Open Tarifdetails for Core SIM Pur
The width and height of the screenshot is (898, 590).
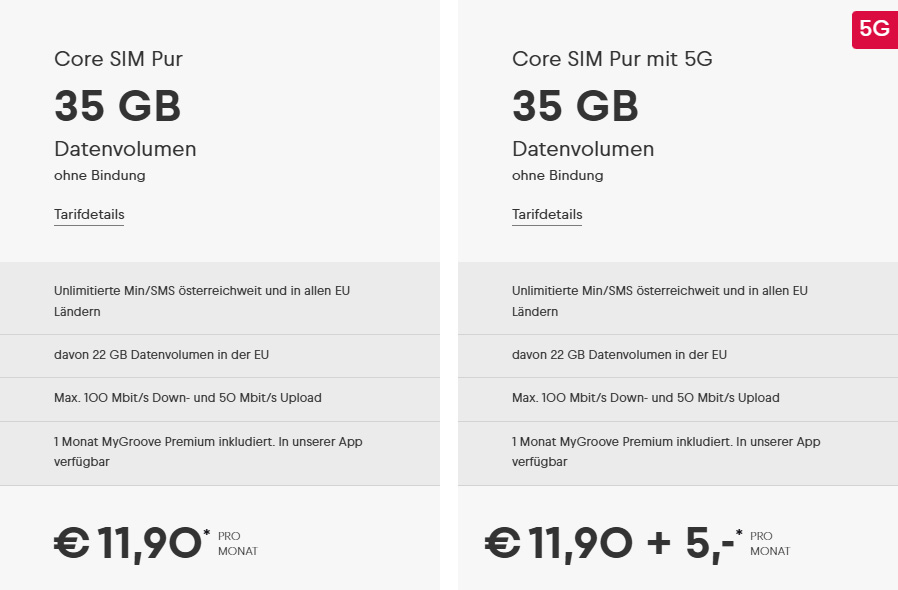pos(89,215)
